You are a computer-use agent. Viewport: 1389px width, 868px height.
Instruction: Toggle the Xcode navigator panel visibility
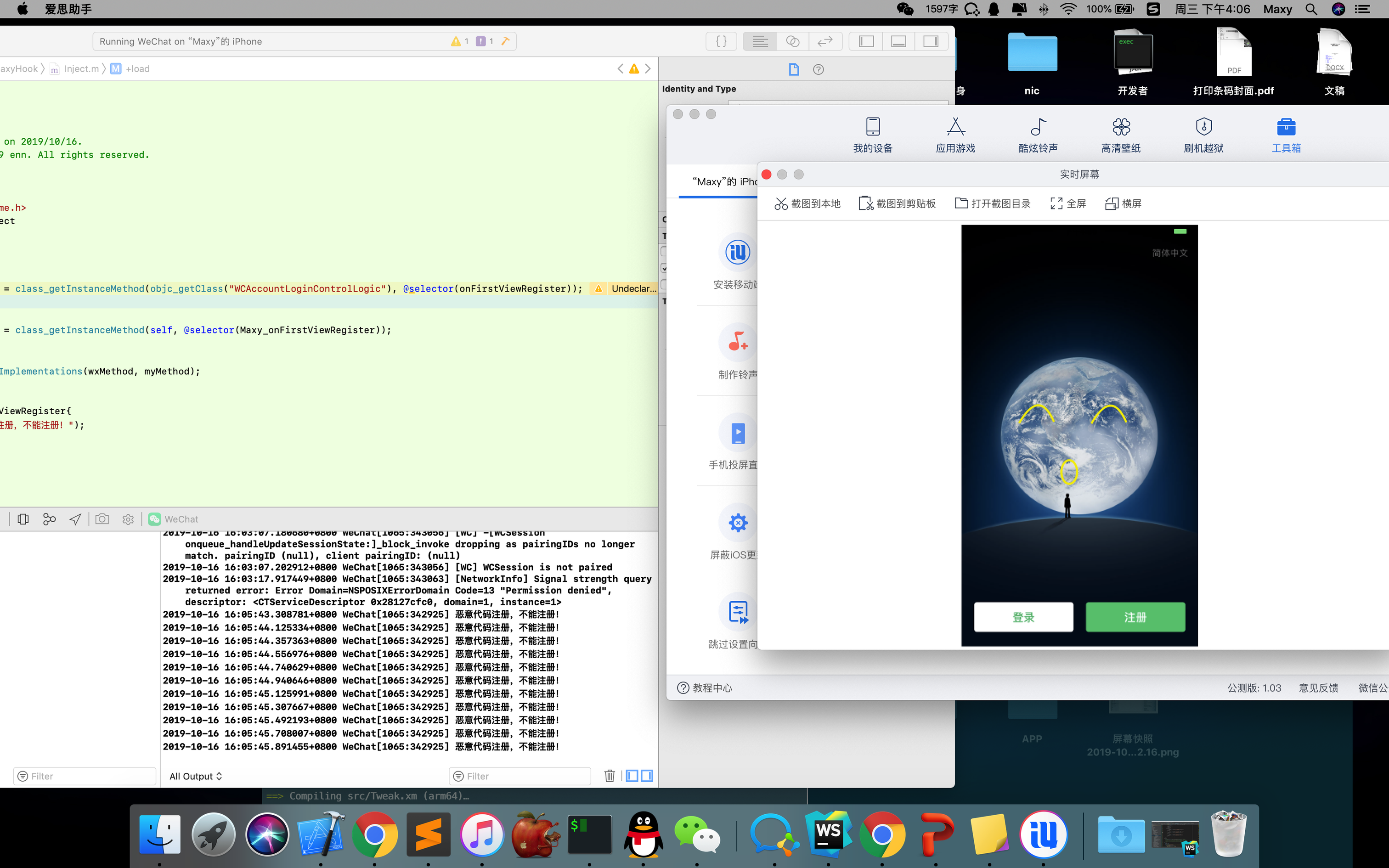pos(866,41)
